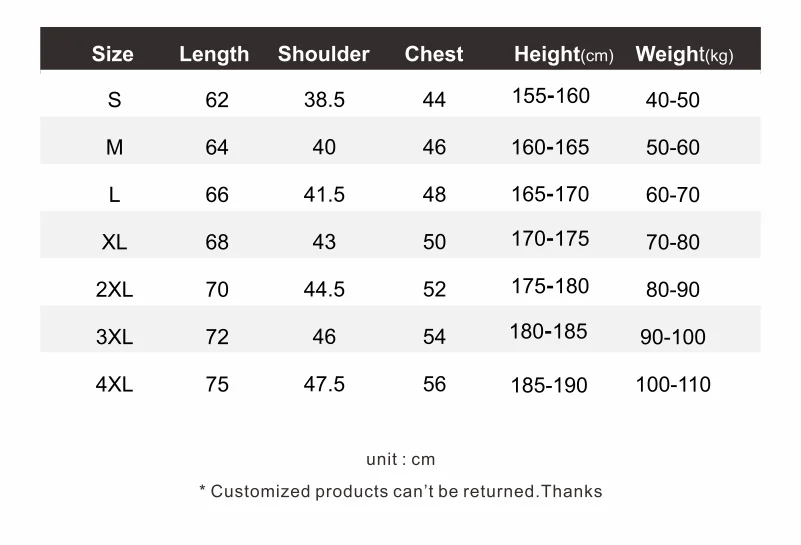Click the Chest column header

[434, 54]
